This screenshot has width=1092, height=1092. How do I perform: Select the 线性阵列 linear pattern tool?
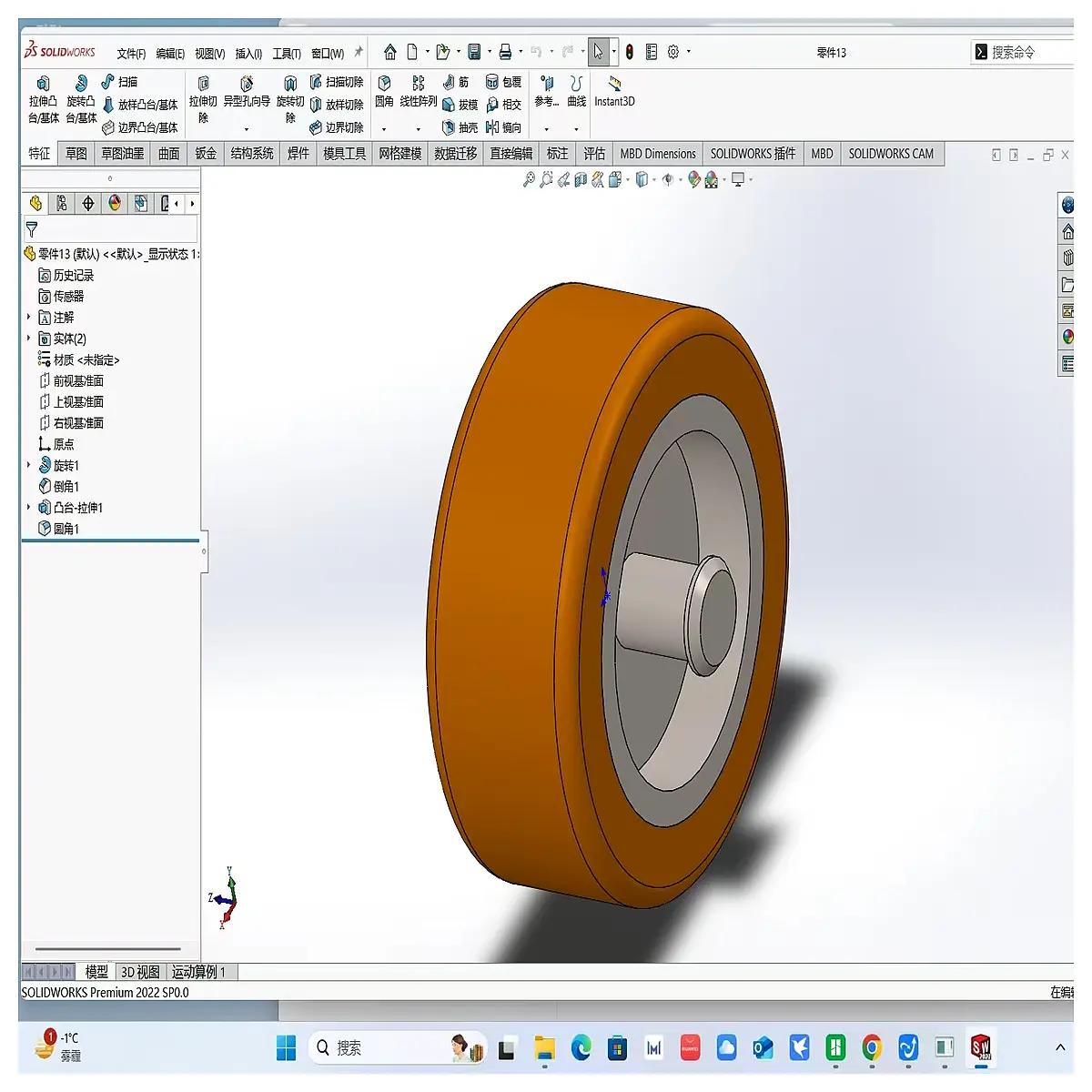(x=419, y=91)
